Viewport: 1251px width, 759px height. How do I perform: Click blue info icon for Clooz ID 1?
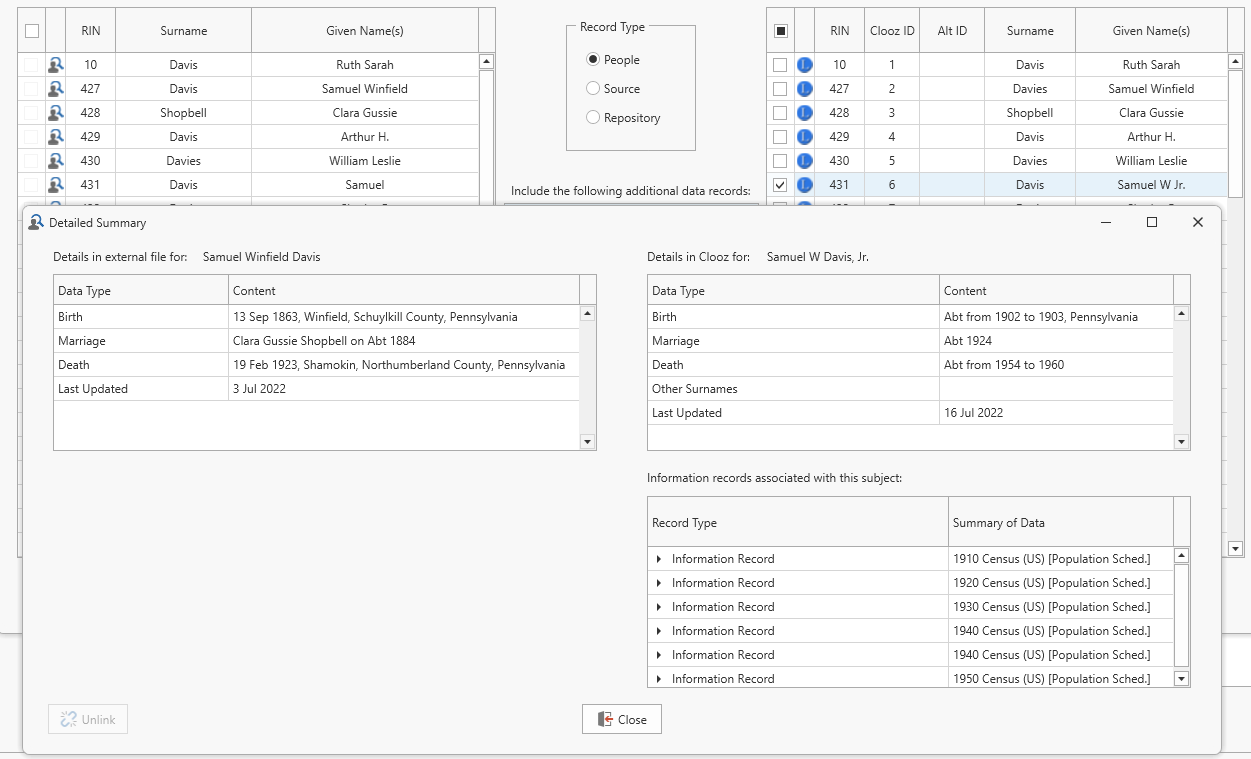[x=805, y=65]
